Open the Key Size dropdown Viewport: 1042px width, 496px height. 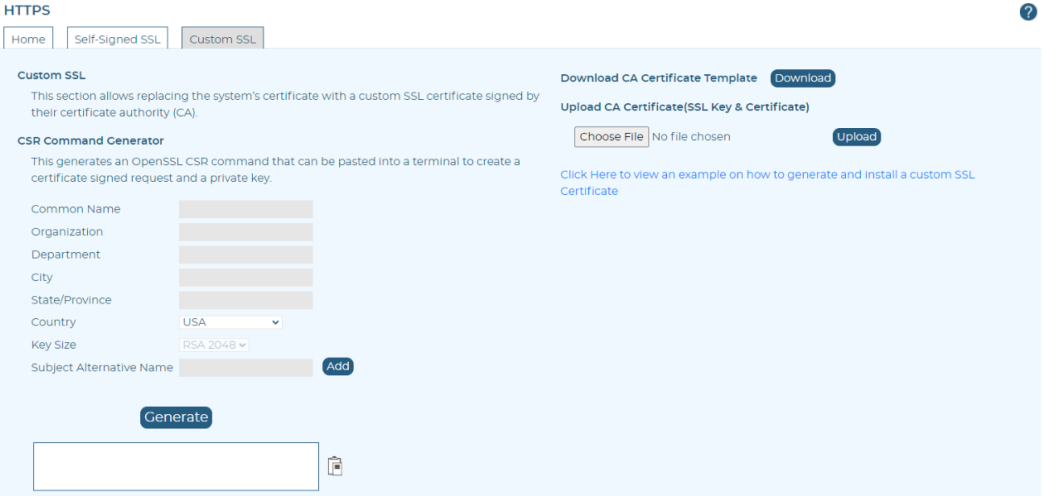click(214, 345)
